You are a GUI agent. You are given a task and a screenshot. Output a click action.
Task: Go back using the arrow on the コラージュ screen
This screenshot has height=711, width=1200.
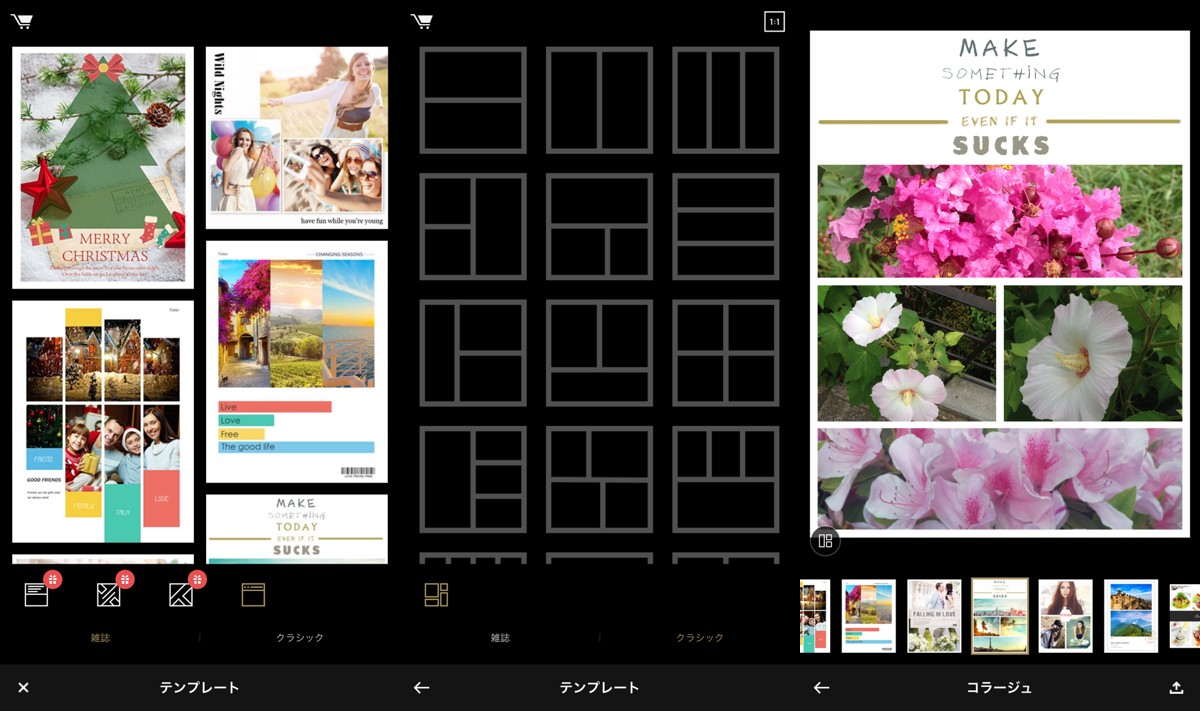point(820,687)
